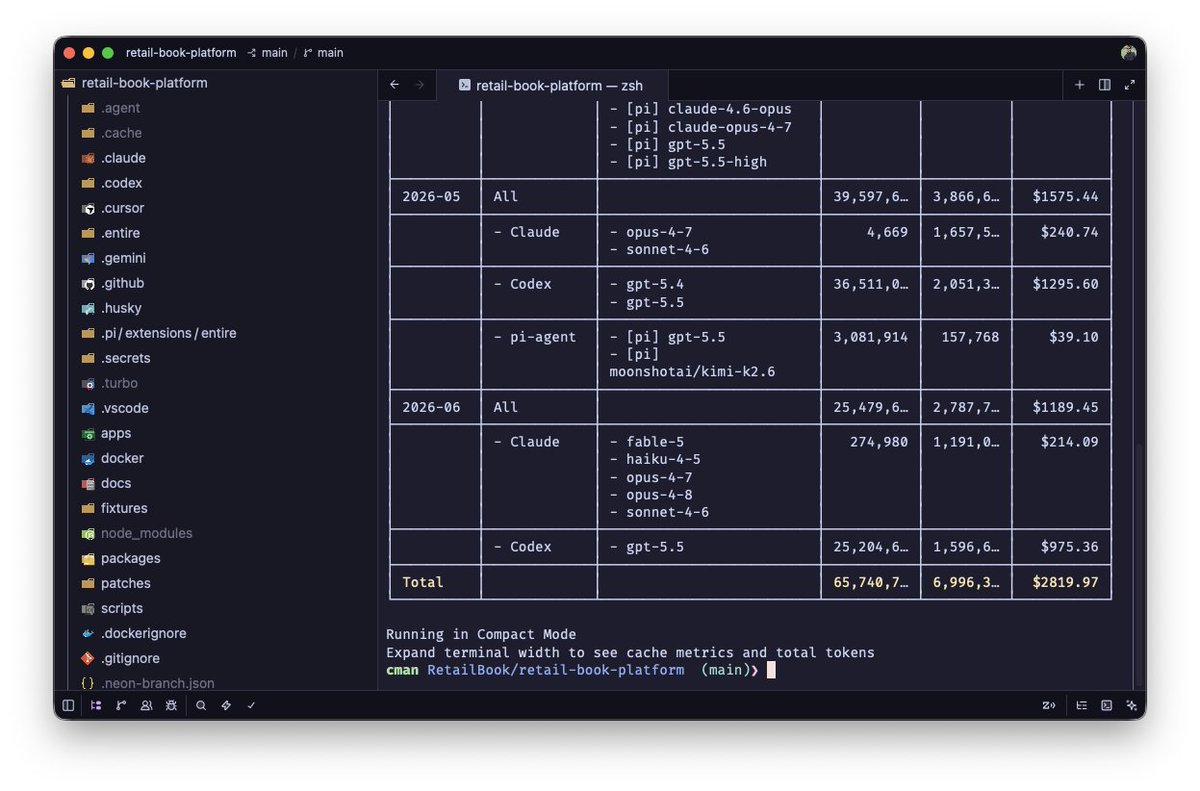Open the Outline panel icon
Screen dimensions: 1200x791
point(1082,705)
